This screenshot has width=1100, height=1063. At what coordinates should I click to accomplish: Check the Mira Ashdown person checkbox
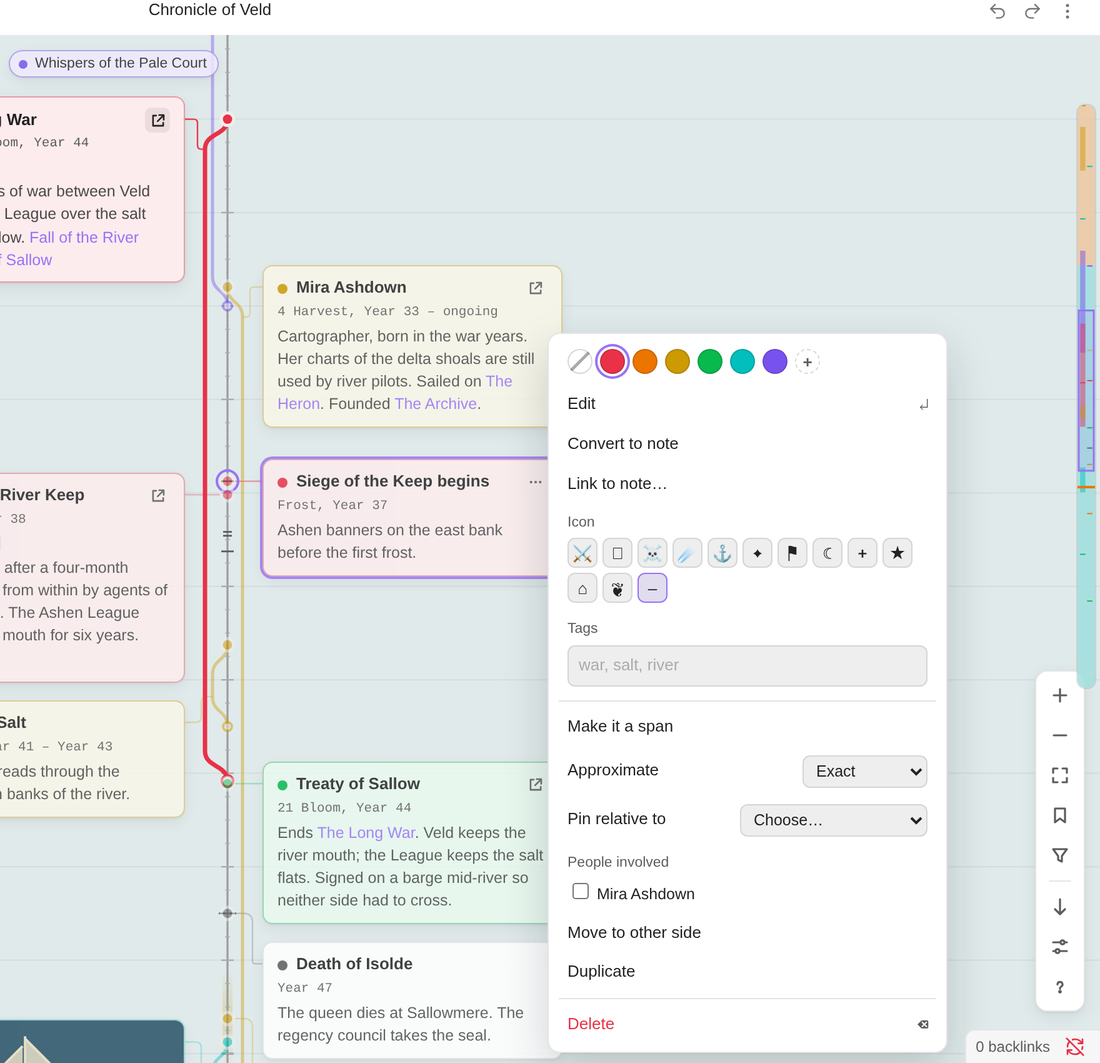click(580, 892)
